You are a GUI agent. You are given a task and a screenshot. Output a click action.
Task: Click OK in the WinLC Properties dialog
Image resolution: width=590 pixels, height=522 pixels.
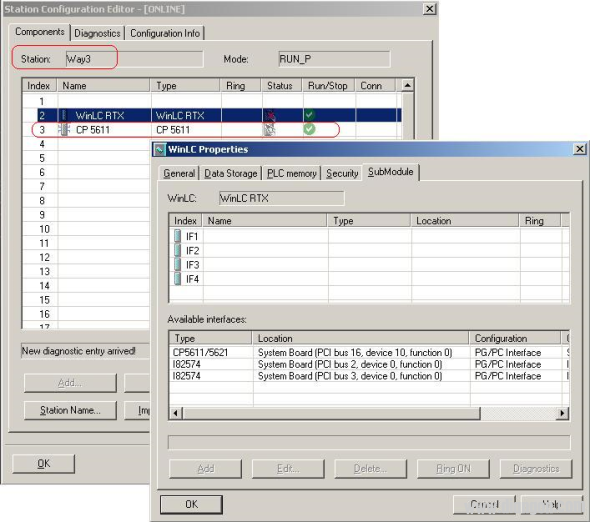191,504
